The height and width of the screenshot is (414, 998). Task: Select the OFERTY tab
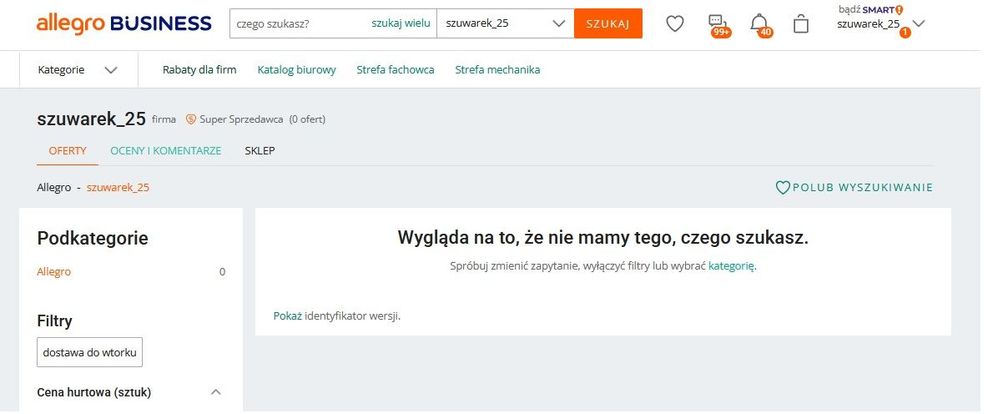coord(67,151)
